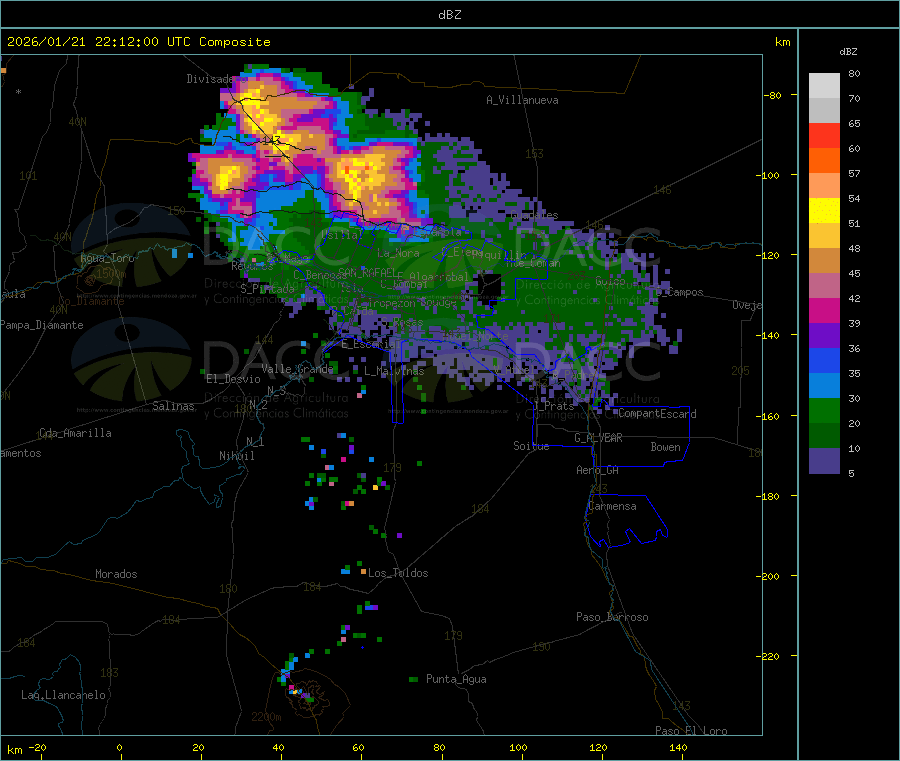Click the 'CompantEscard' map label
The image size is (900, 761).
[x=657, y=414]
